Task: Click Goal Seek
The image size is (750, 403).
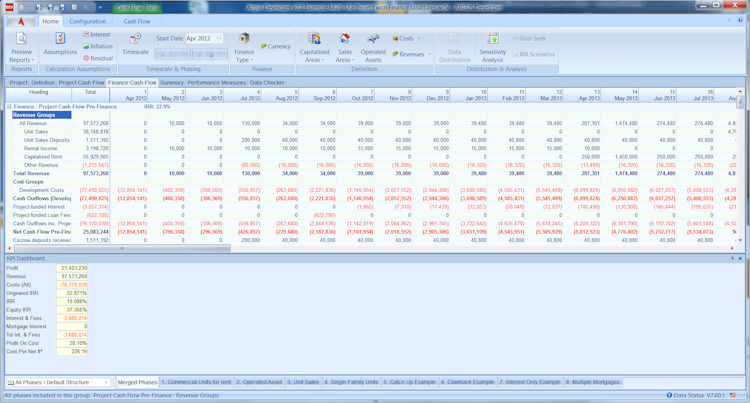Action: click(x=529, y=38)
